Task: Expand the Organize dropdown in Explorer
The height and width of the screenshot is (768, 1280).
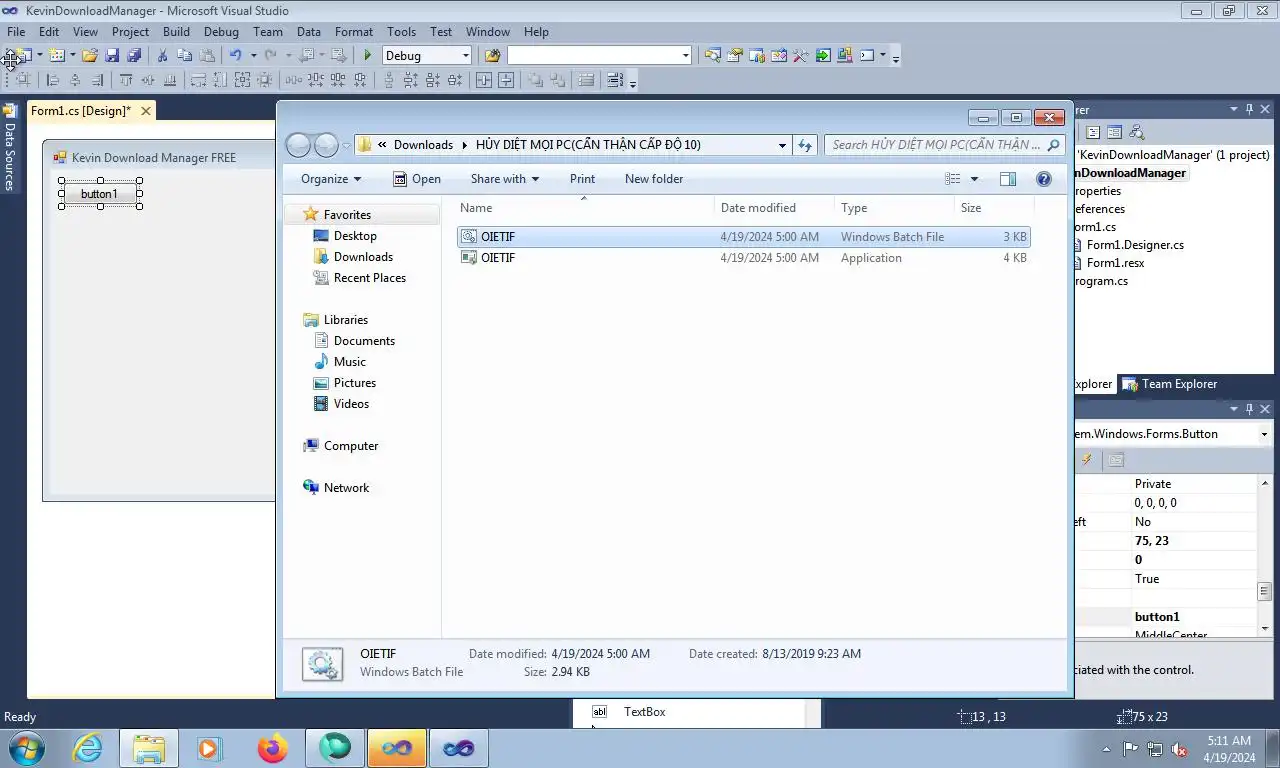Action: (331, 179)
